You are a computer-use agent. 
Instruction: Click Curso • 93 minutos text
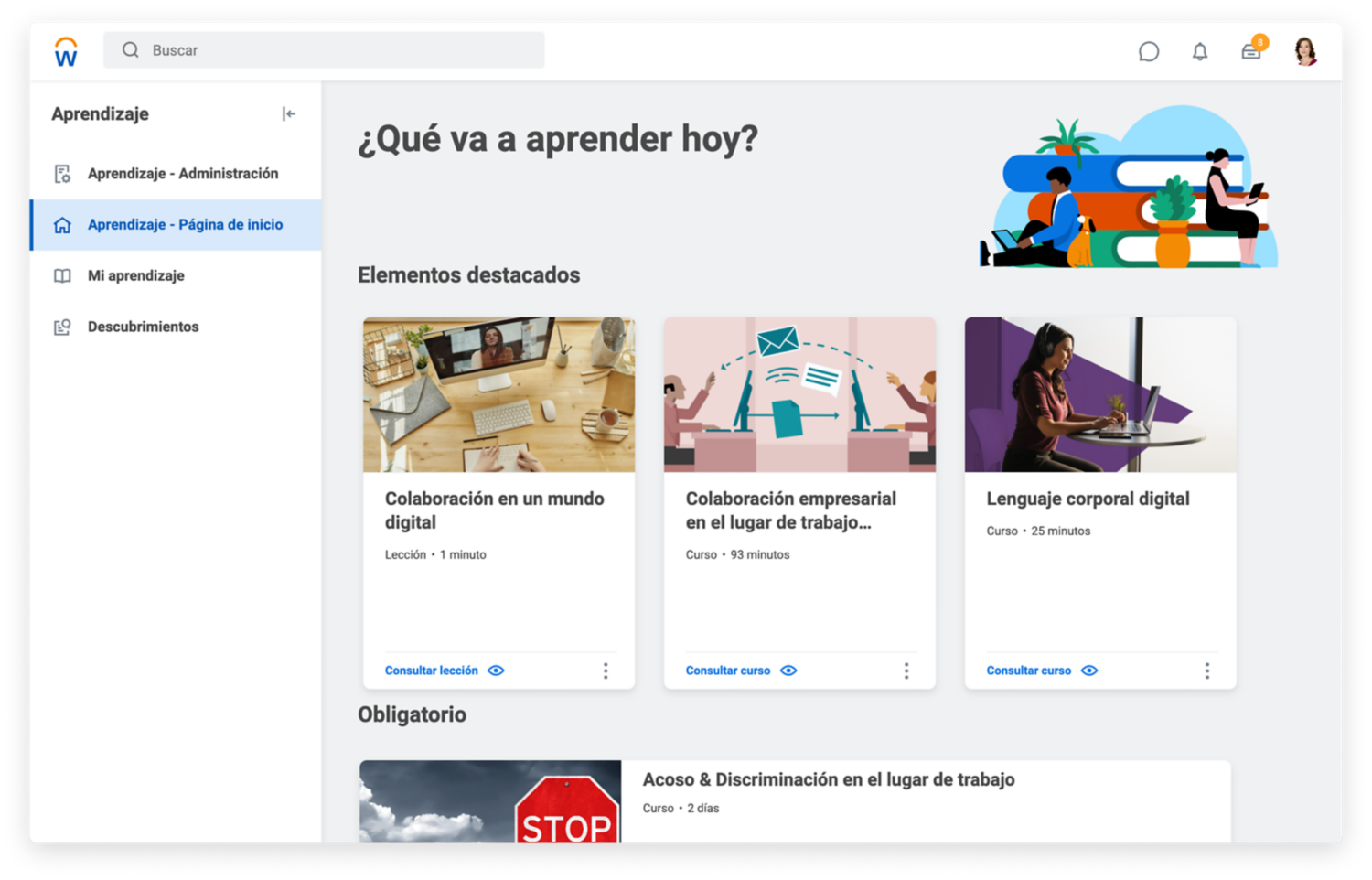tap(737, 554)
